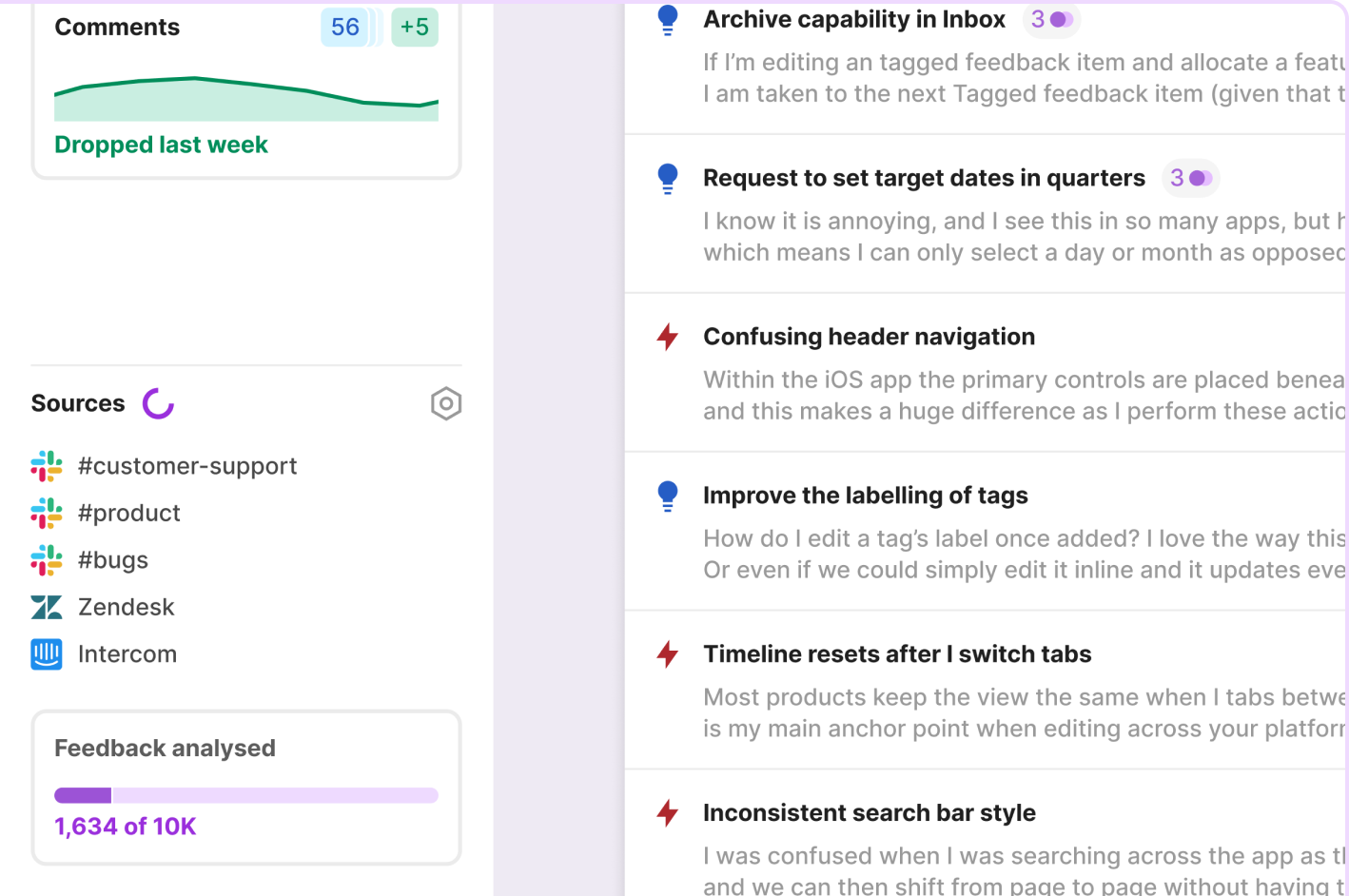The height and width of the screenshot is (896, 1349).
Task: Click the Intercom logo icon
Action: tap(47, 654)
